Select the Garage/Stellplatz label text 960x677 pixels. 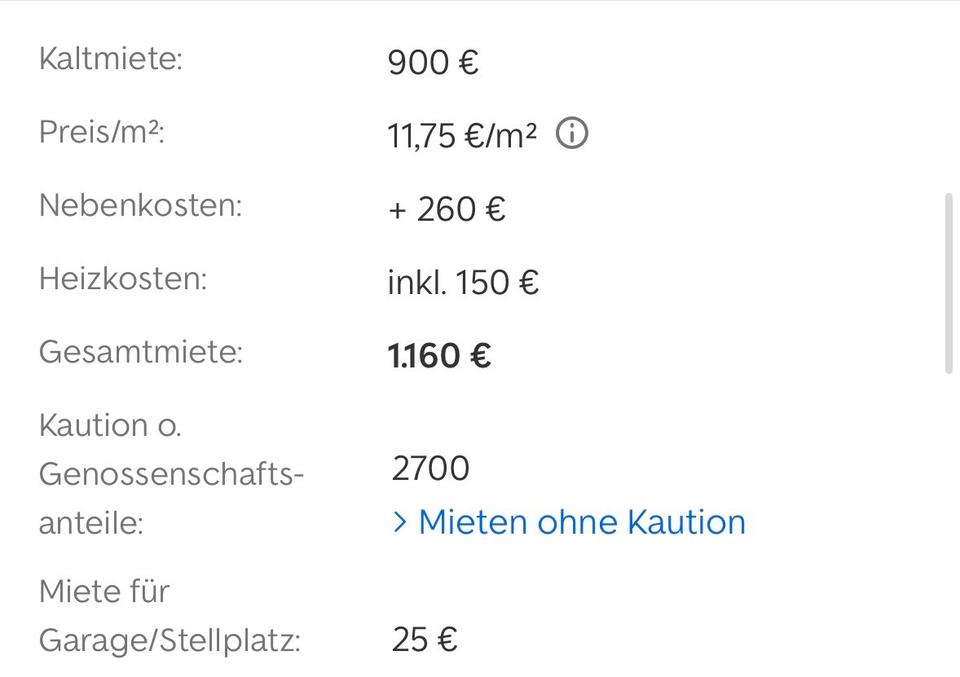coord(169,640)
